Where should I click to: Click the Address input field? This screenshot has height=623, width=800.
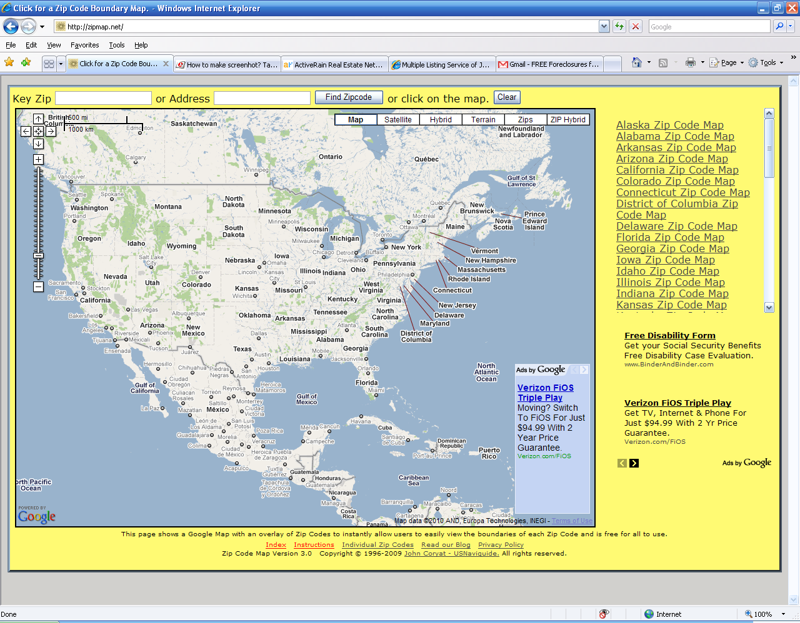pyautogui.click(x=262, y=98)
